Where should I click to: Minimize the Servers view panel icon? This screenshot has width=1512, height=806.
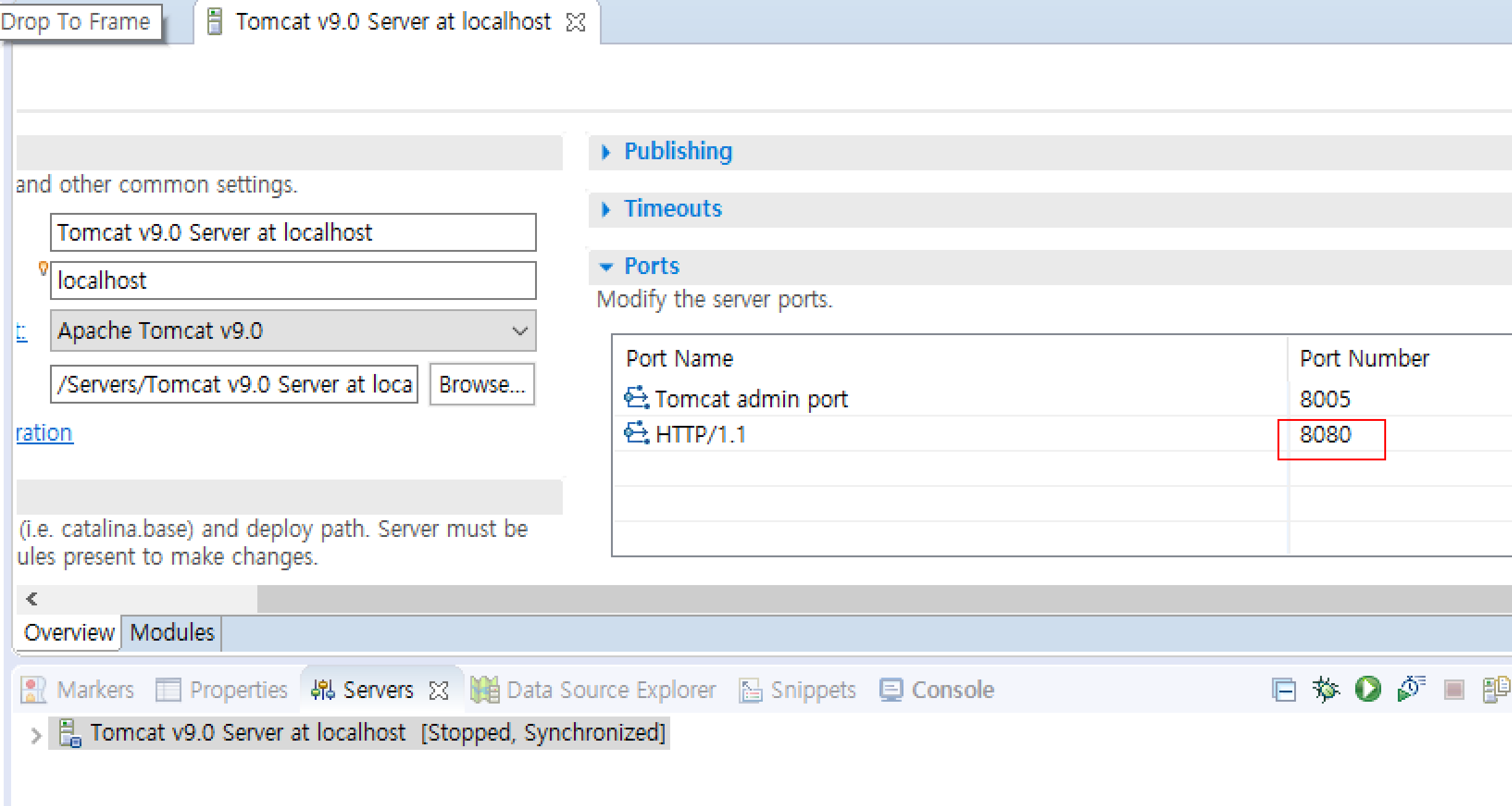(x=1284, y=689)
